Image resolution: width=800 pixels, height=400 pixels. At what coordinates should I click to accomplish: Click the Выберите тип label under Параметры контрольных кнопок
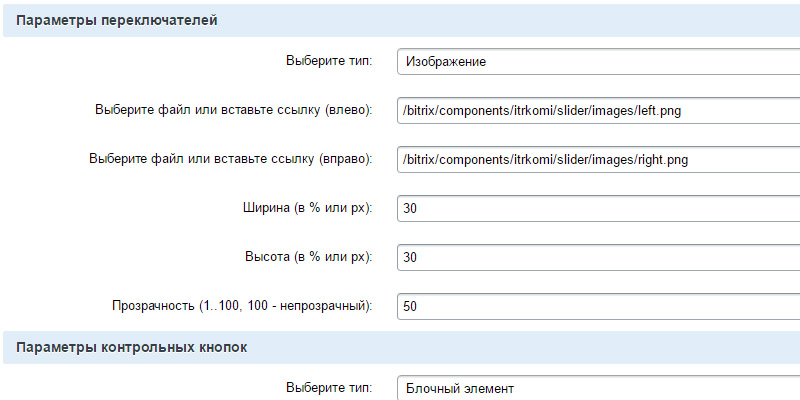tap(328, 388)
